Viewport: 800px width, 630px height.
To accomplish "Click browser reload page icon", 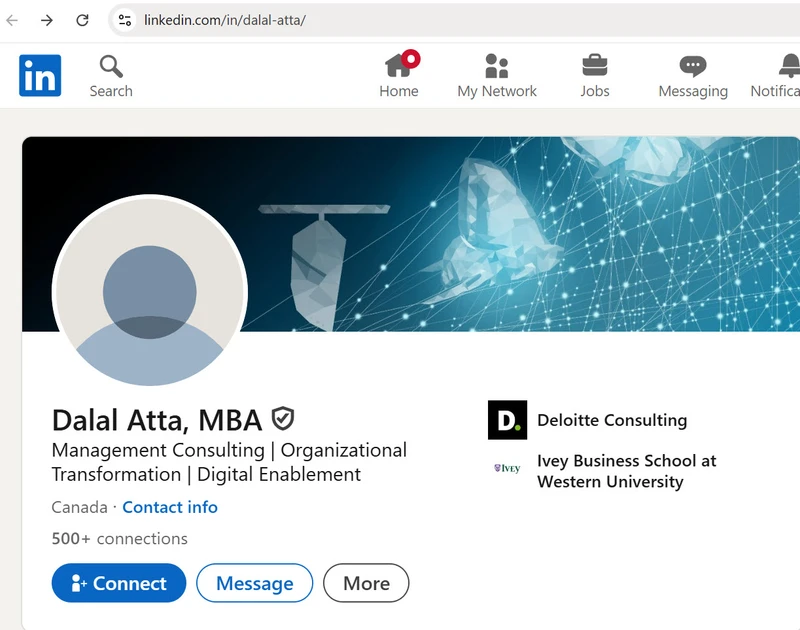I will (x=83, y=20).
